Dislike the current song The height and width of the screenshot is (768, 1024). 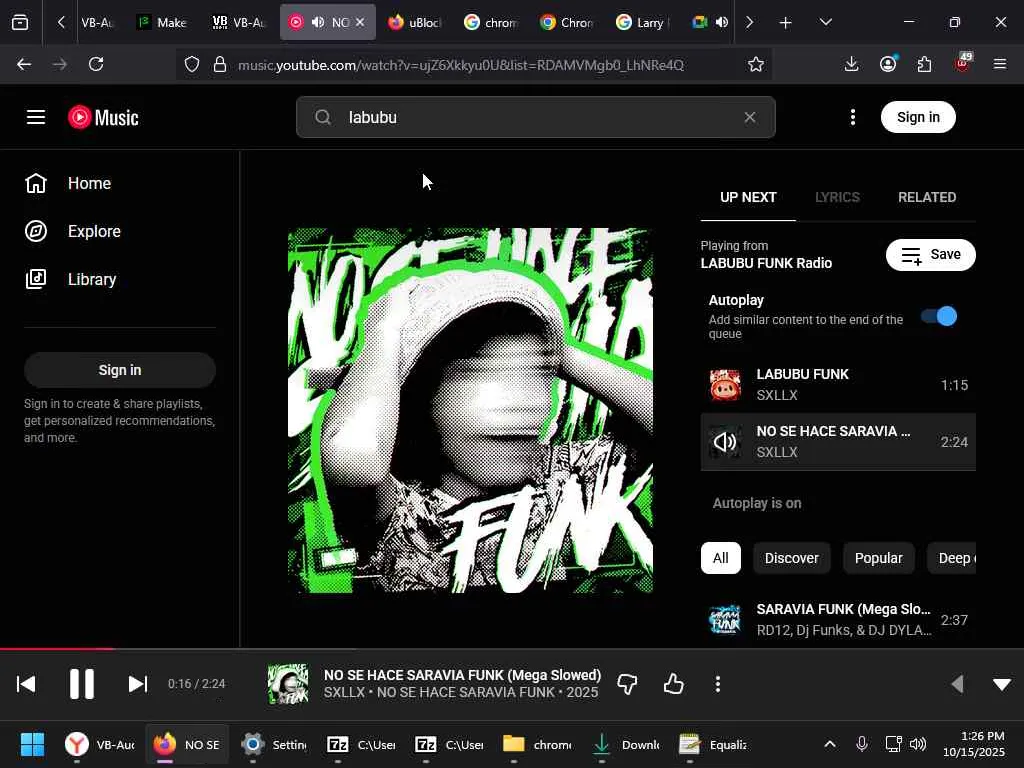click(627, 684)
